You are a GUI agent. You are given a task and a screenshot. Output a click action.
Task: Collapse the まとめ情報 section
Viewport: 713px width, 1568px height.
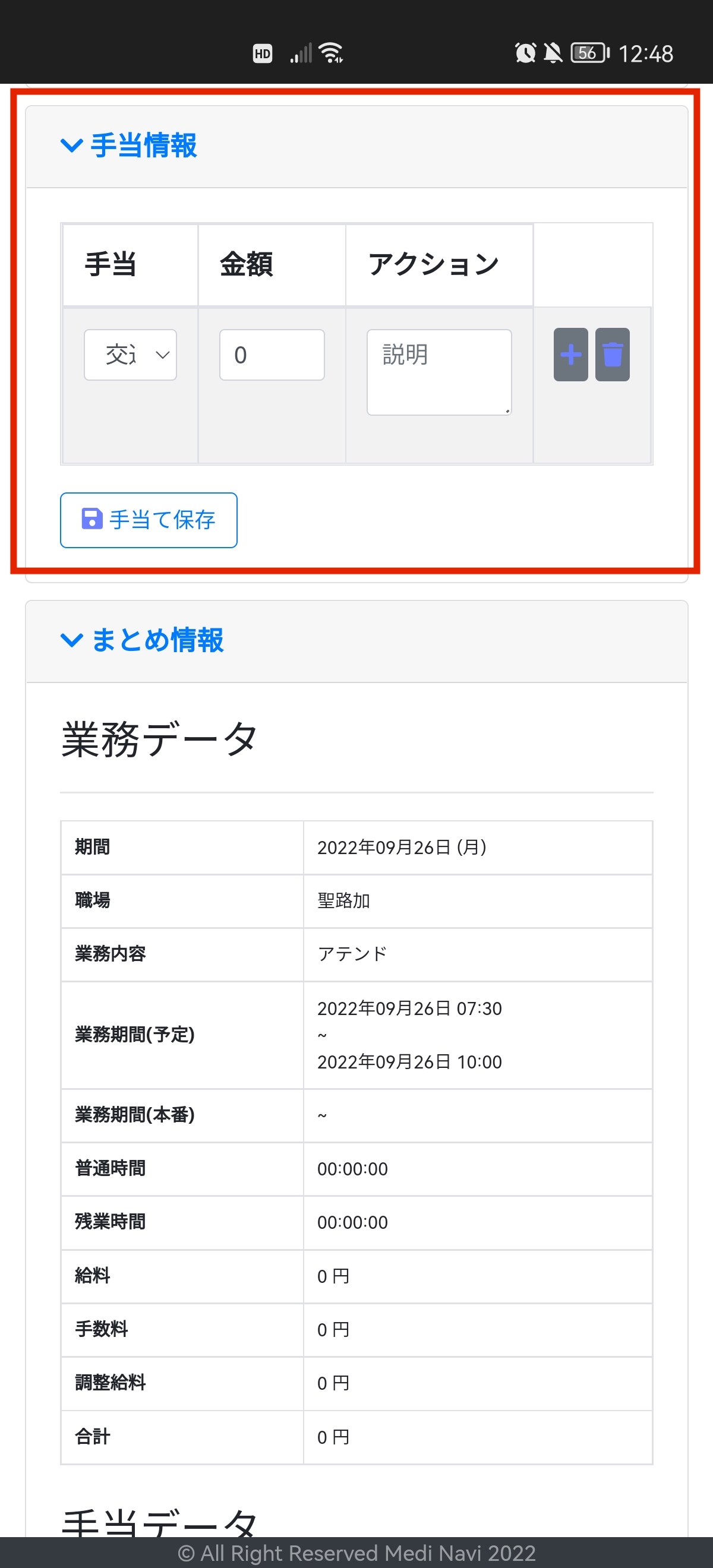coord(143,640)
